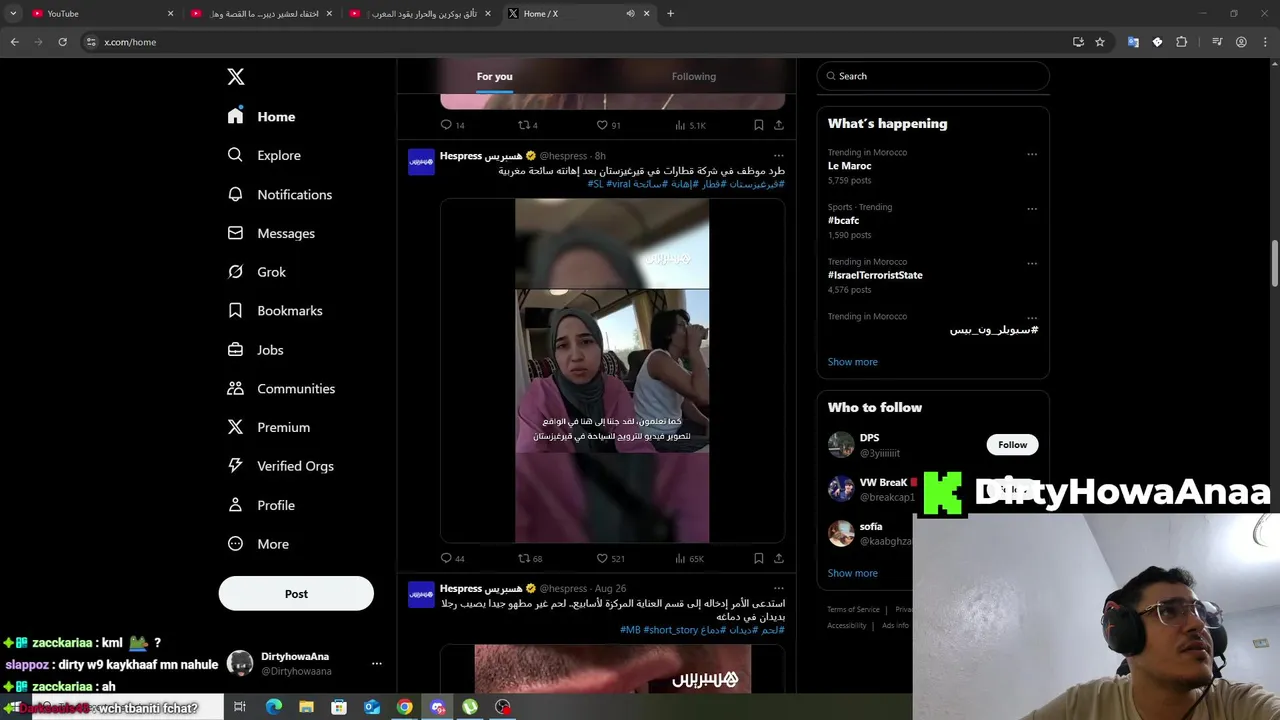
Task: Click the X logo in sidebar
Action: click(x=236, y=77)
